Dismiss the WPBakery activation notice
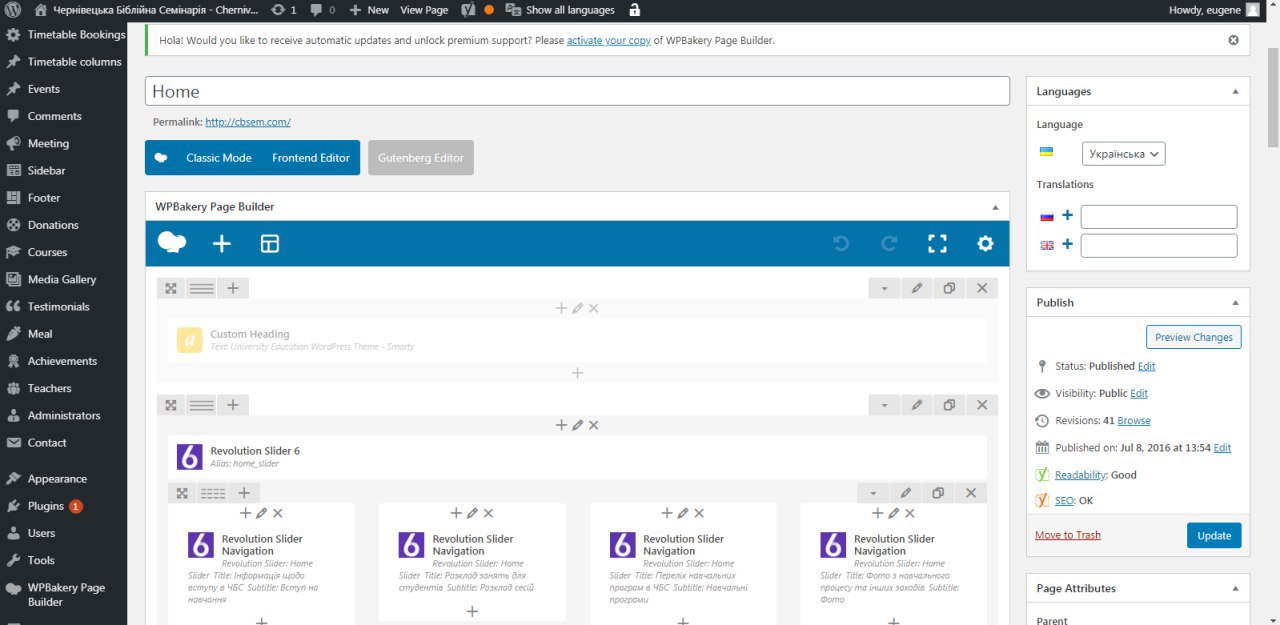Image resolution: width=1280 pixels, height=625 pixels. click(1233, 40)
